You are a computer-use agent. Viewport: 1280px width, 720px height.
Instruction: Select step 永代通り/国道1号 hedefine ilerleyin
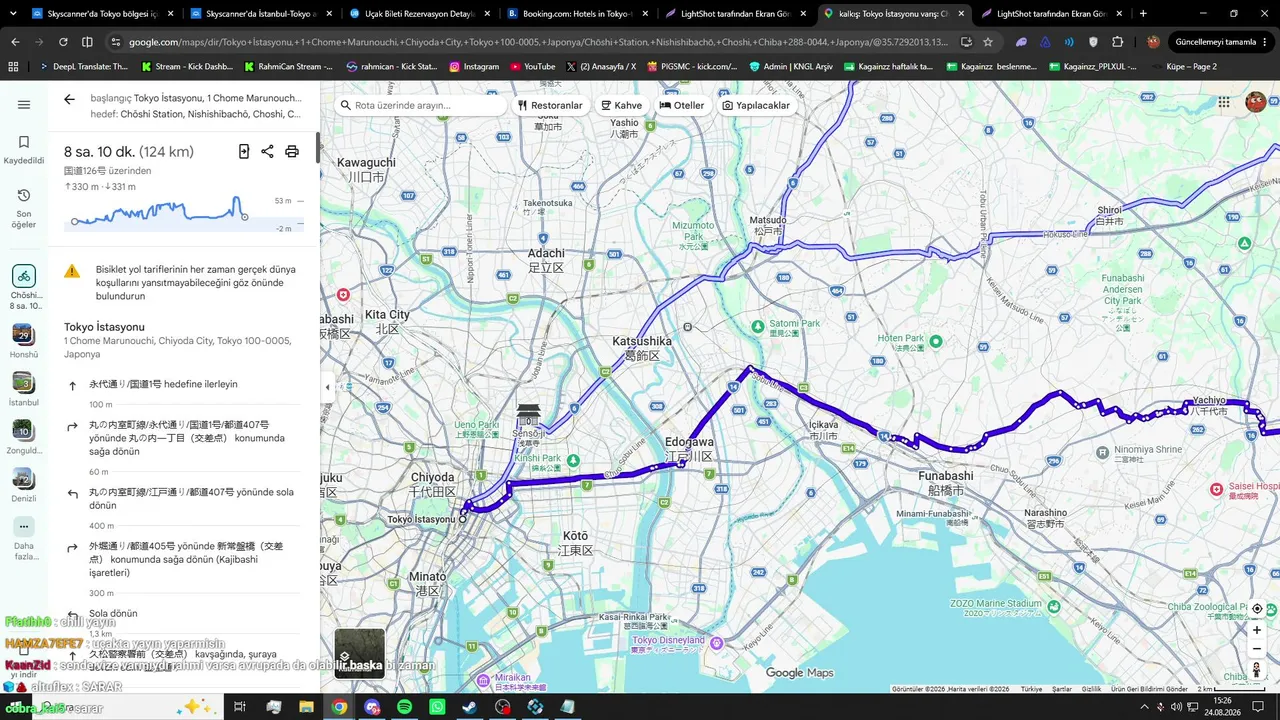pyautogui.click(x=182, y=384)
